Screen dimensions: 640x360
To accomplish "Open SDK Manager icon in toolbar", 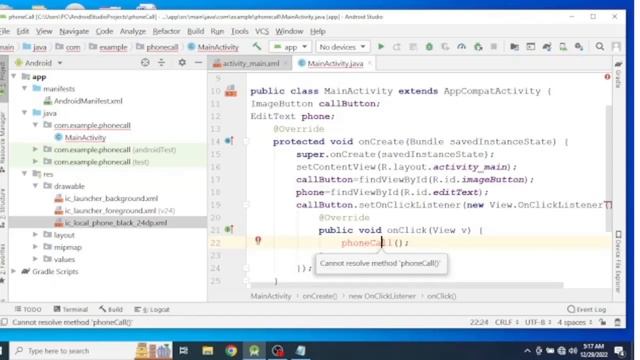I will [579, 47].
